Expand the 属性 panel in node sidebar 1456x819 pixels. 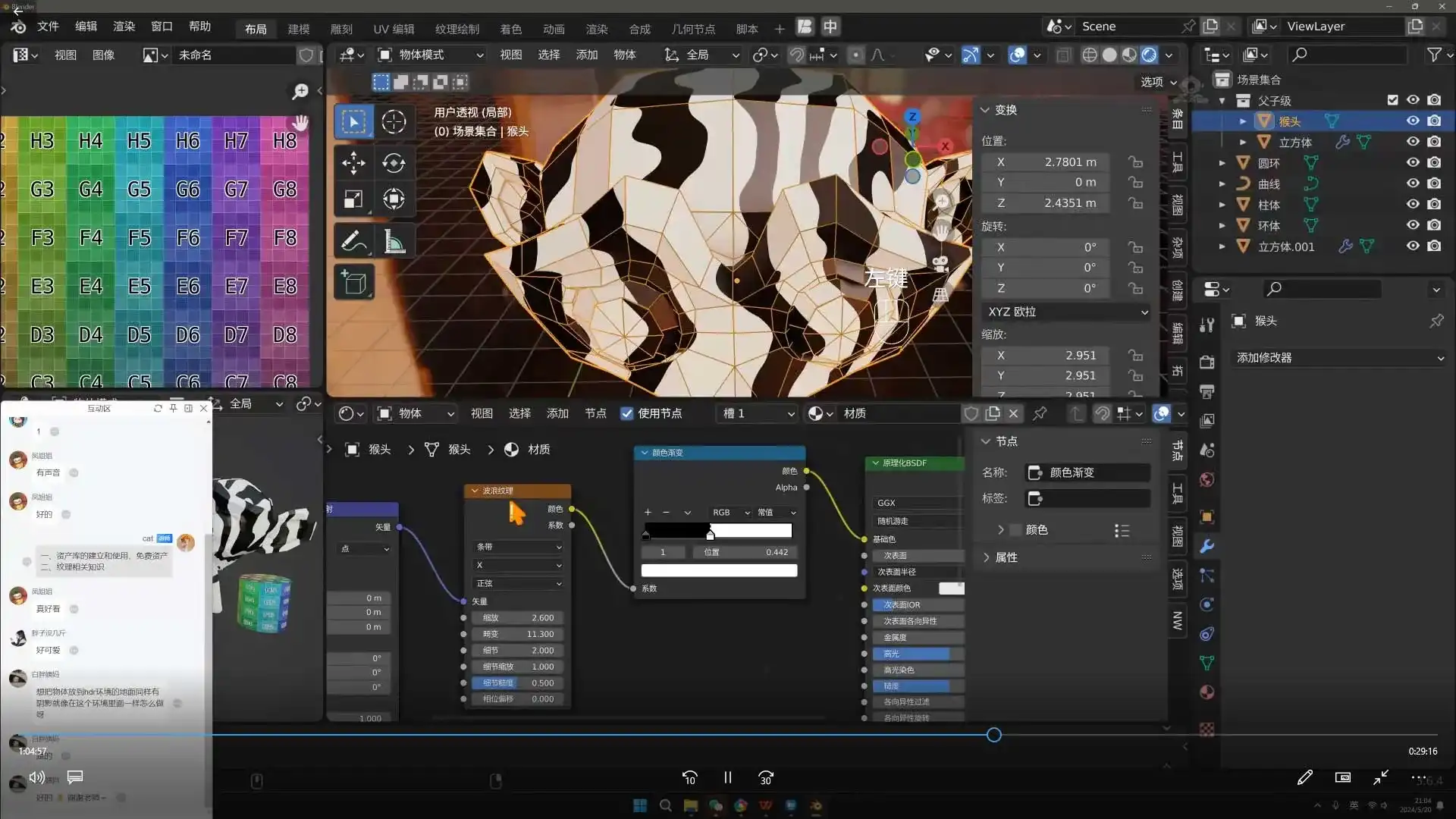[1006, 557]
